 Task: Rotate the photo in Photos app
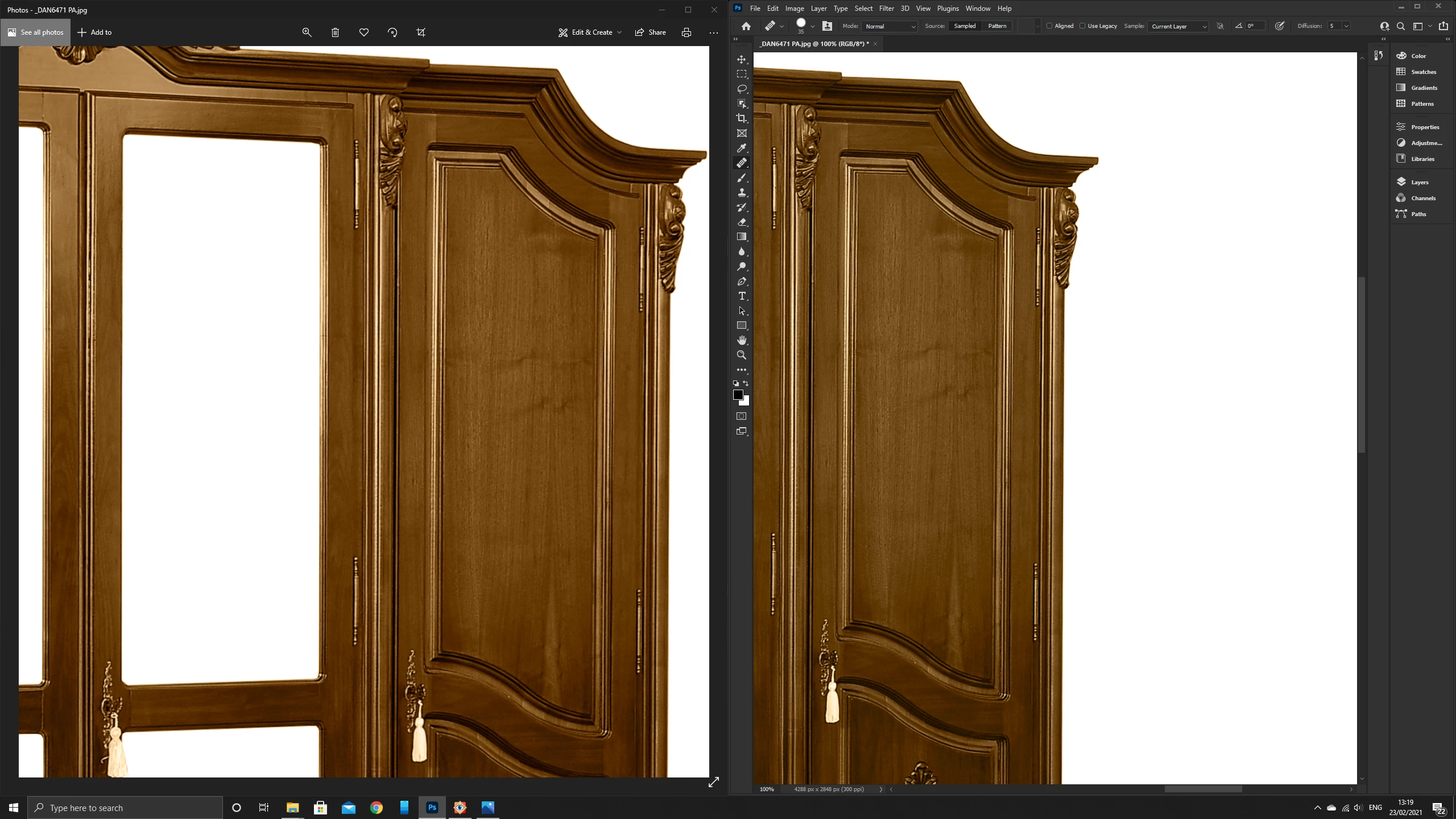(x=392, y=32)
